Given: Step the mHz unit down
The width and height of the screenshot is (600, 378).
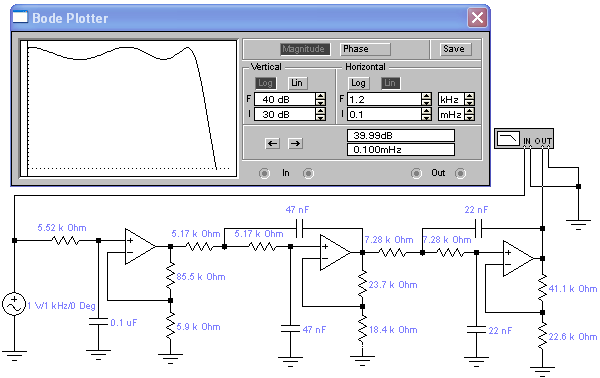Looking at the screenshot, I should click(470, 117).
